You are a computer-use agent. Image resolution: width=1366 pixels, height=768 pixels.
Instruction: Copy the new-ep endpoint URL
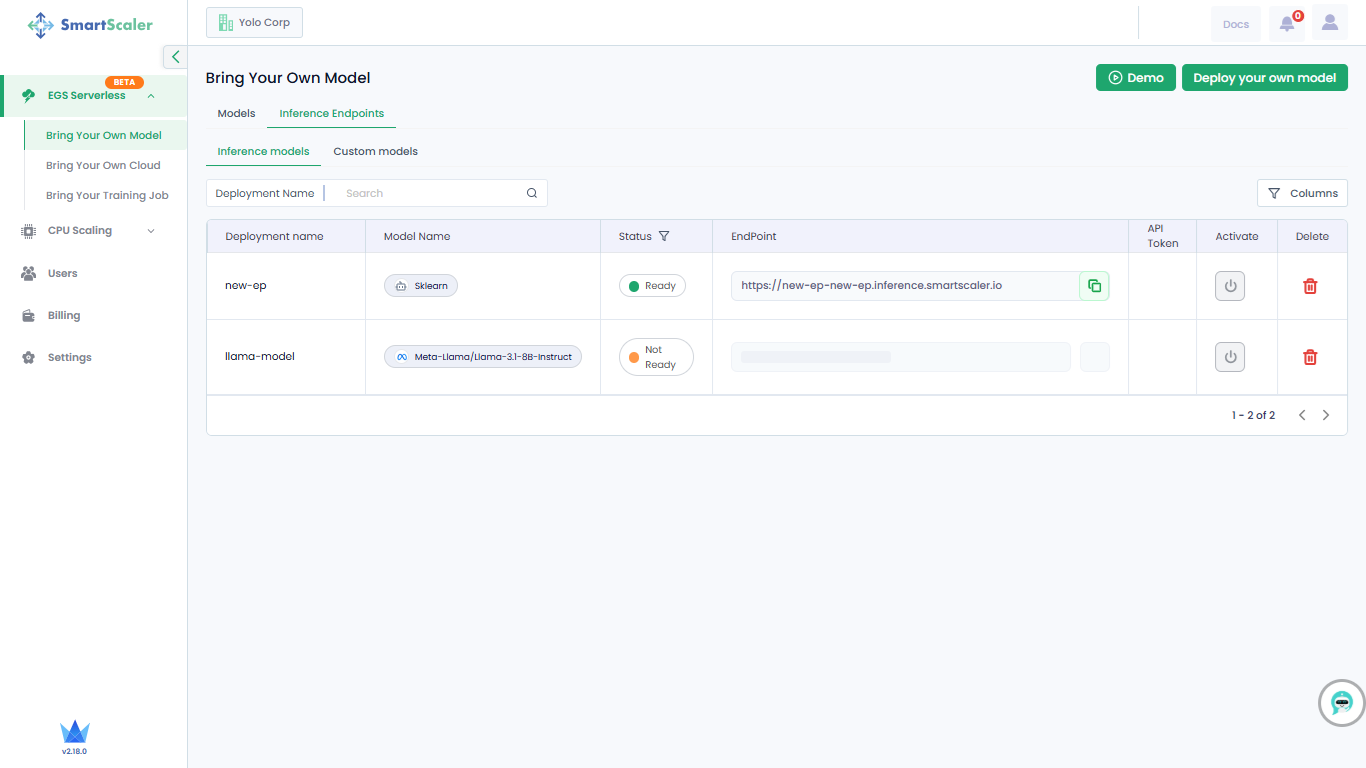1094,286
